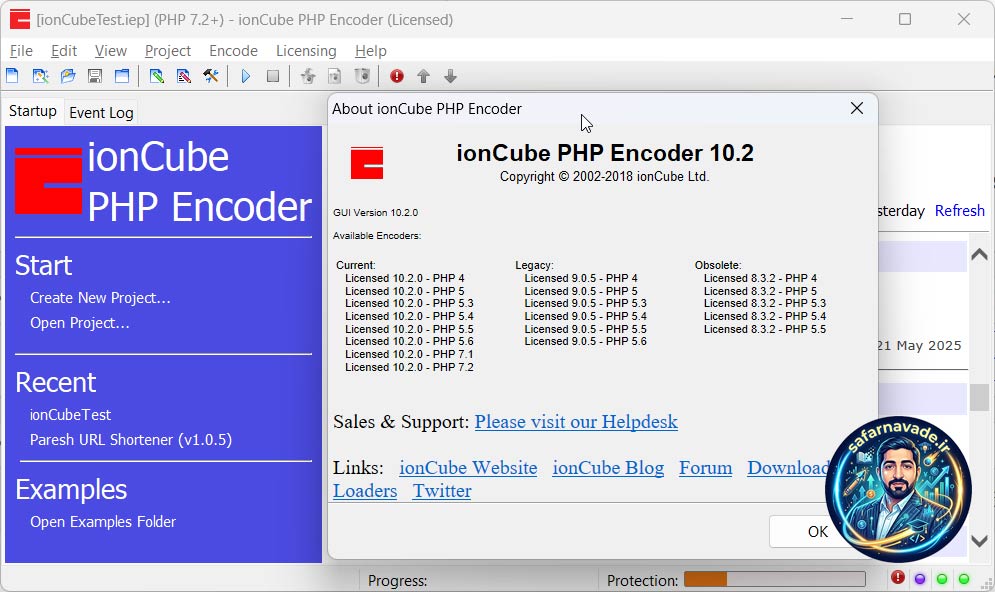Click the "Protection:" status bar label
Image resolution: width=995 pixels, height=592 pixels.
(642, 581)
